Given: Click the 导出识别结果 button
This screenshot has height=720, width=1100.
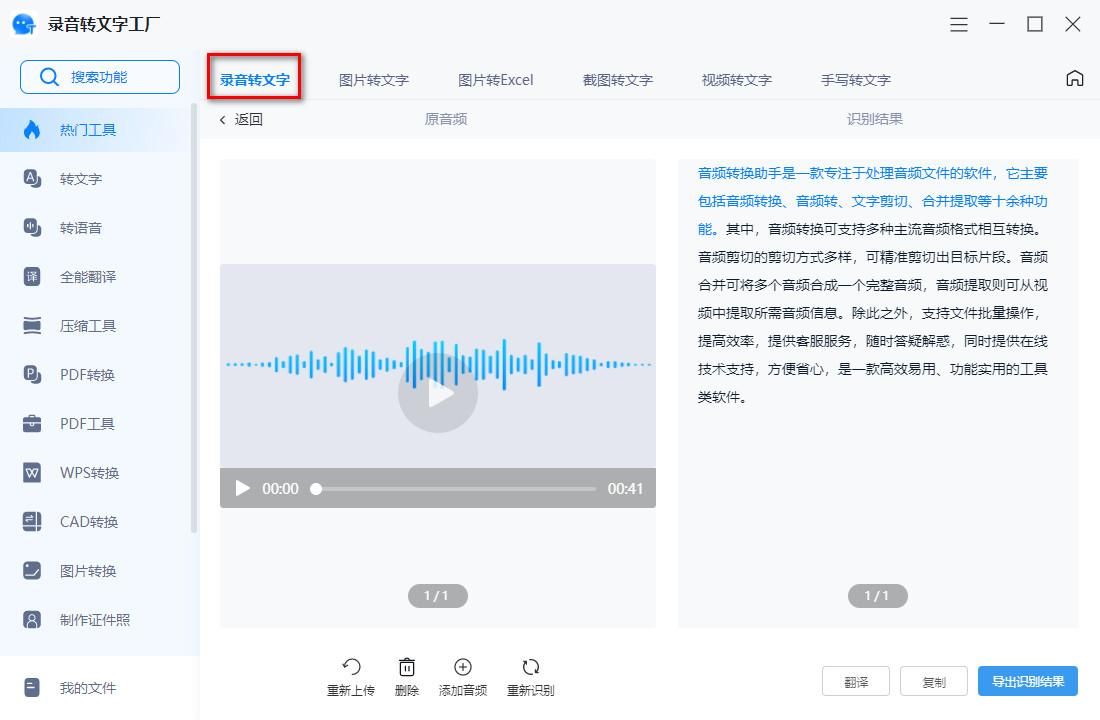Looking at the screenshot, I should [x=1028, y=681].
